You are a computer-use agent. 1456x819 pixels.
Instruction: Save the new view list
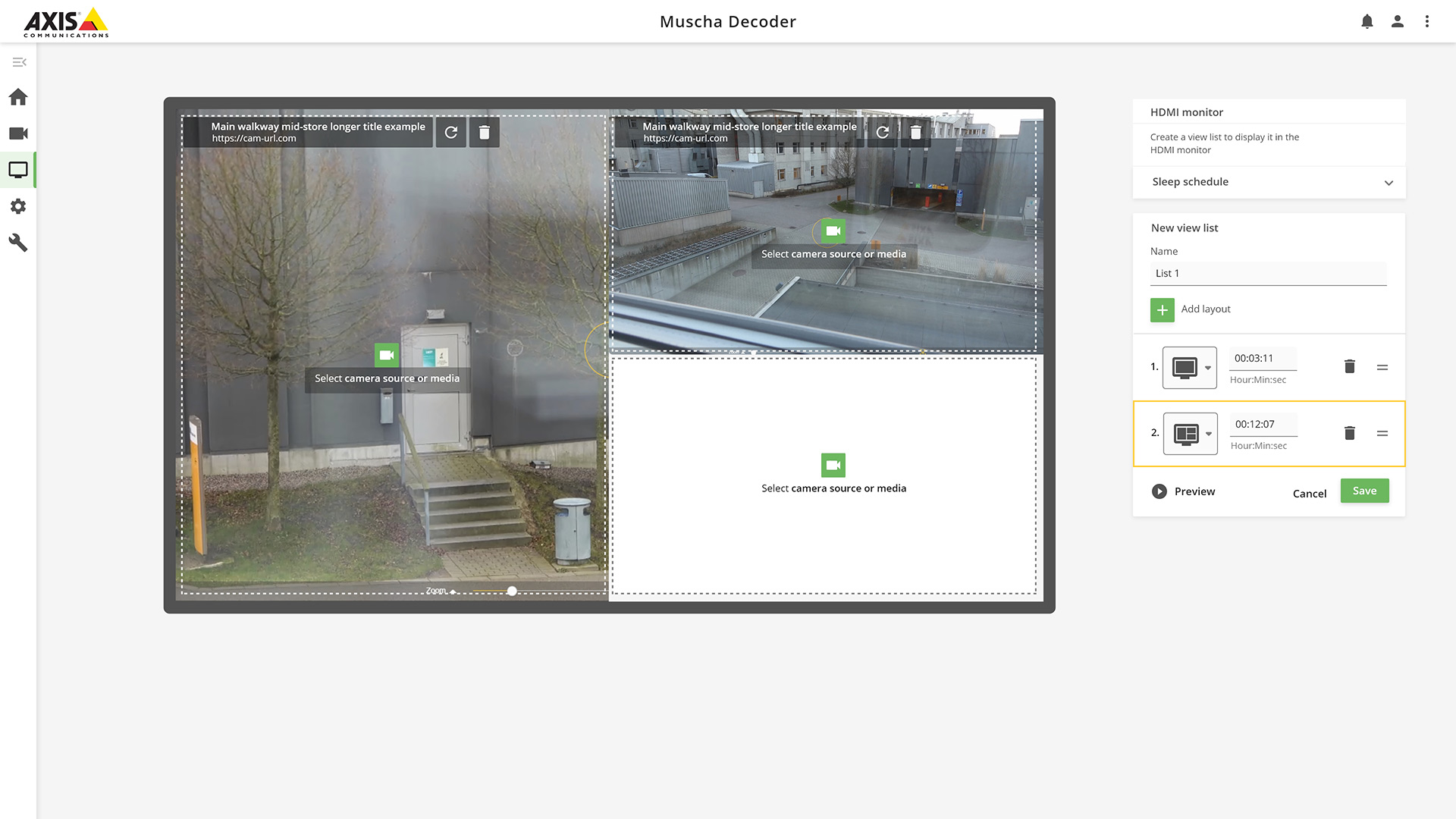point(1364,491)
